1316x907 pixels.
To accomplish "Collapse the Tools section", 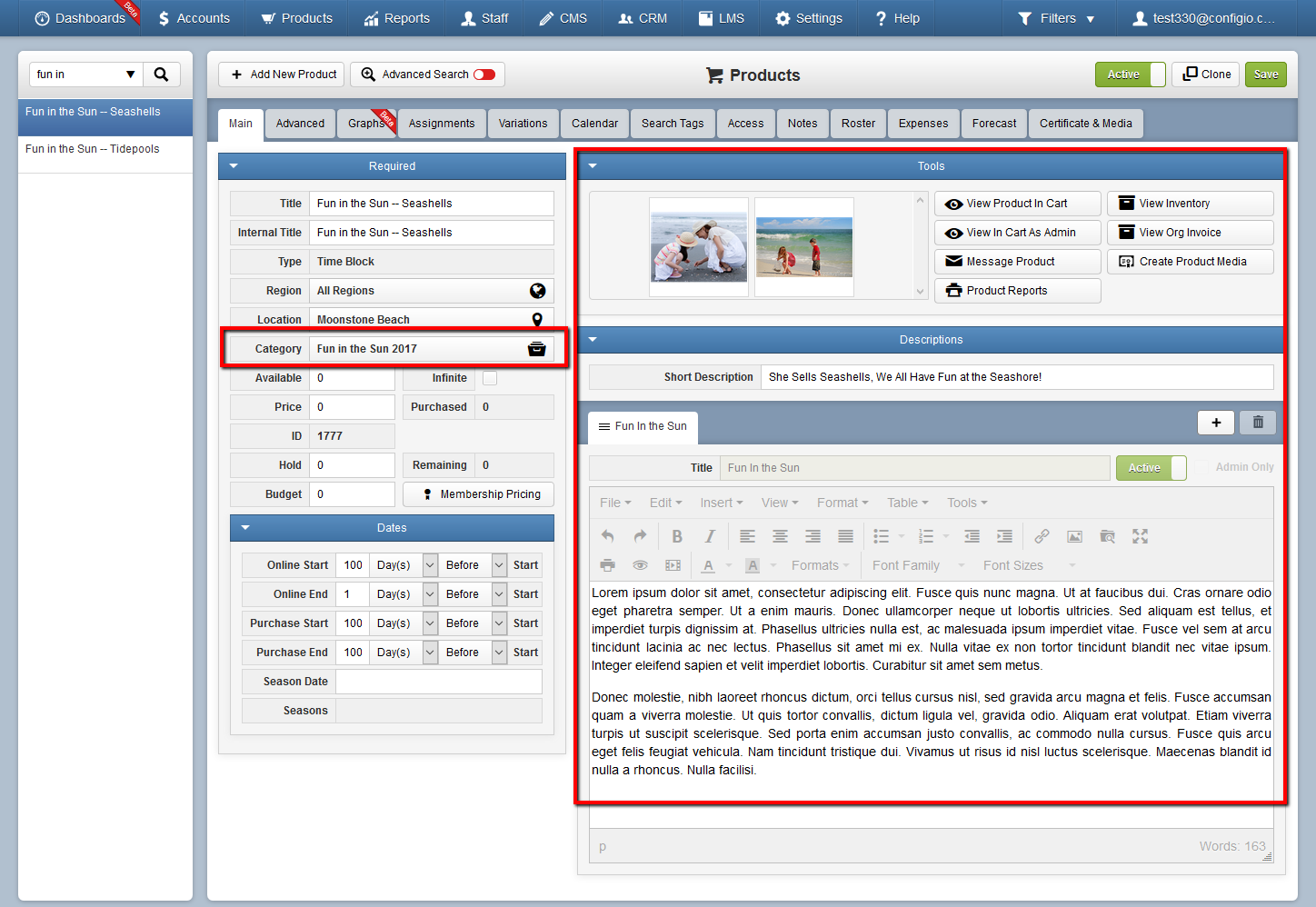I will tap(593, 166).
